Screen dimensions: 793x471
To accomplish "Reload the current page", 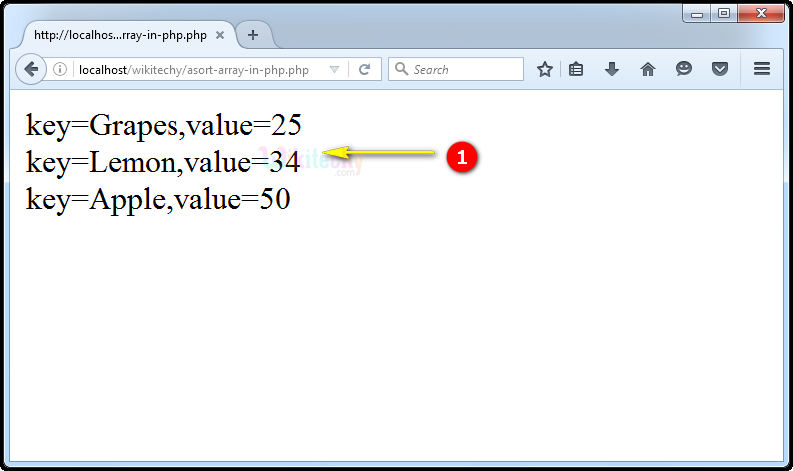I will (365, 70).
